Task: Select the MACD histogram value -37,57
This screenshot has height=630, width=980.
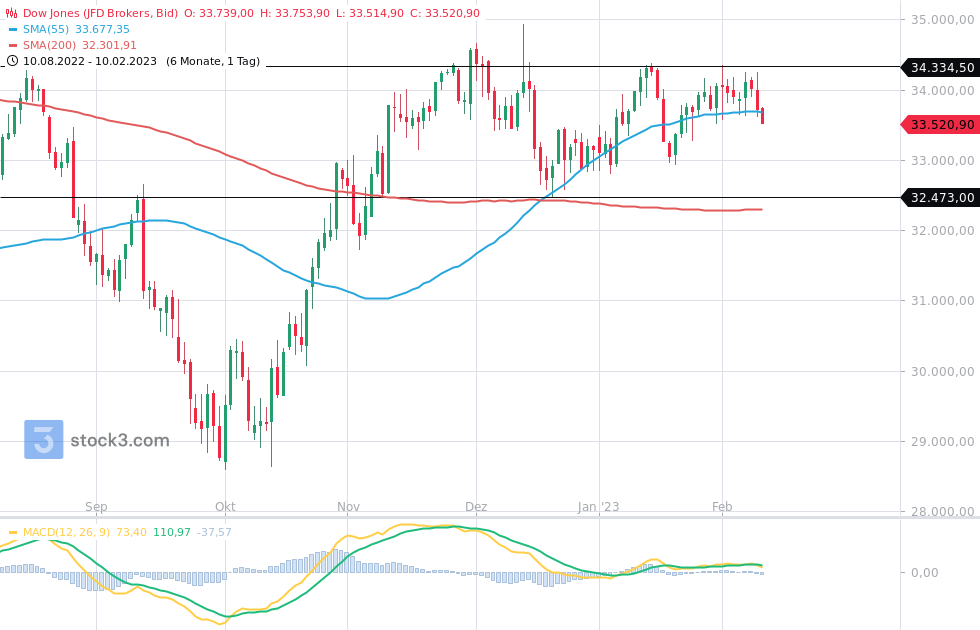Action: point(214,532)
